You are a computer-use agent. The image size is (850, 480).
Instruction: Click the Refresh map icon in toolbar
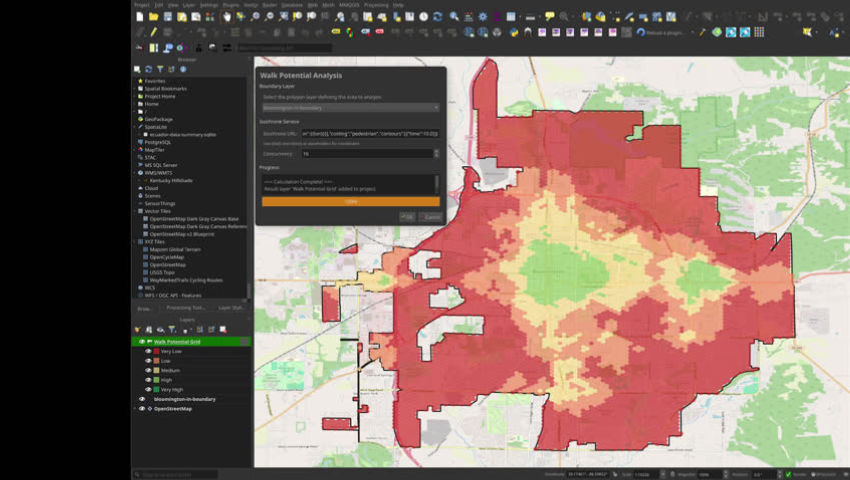pyautogui.click(x=439, y=17)
